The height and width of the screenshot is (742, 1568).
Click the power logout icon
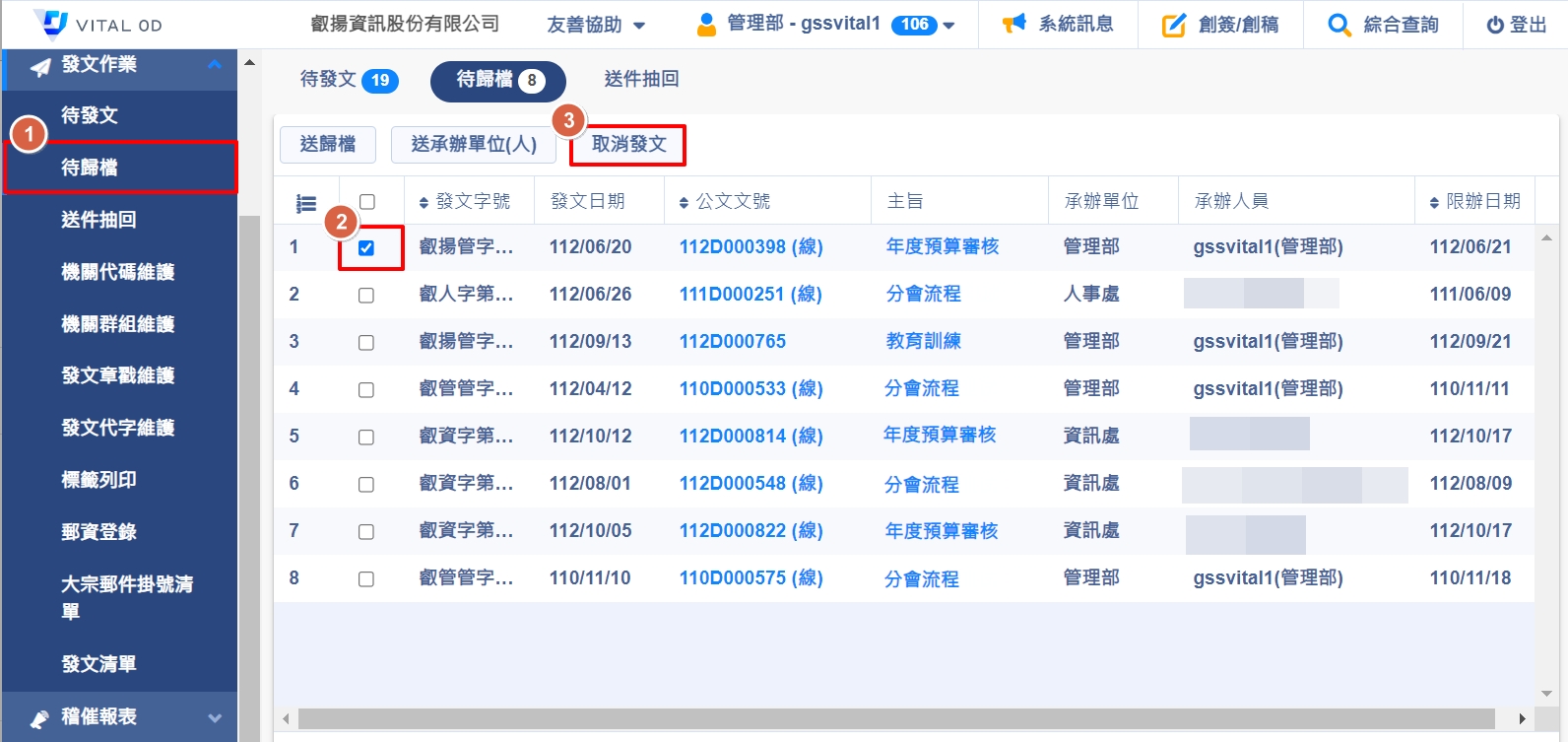tap(1495, 25)
